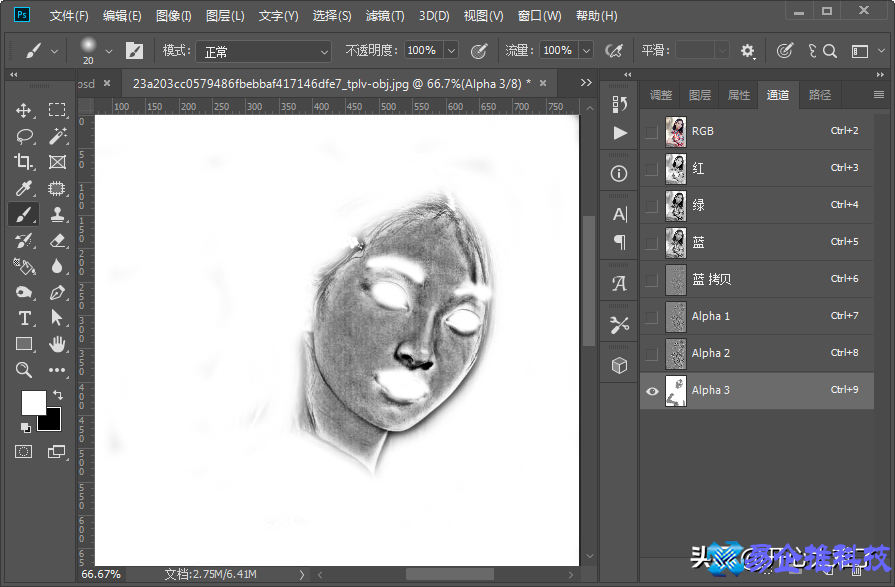Choose the Eraser tool

tap(57, 240)
